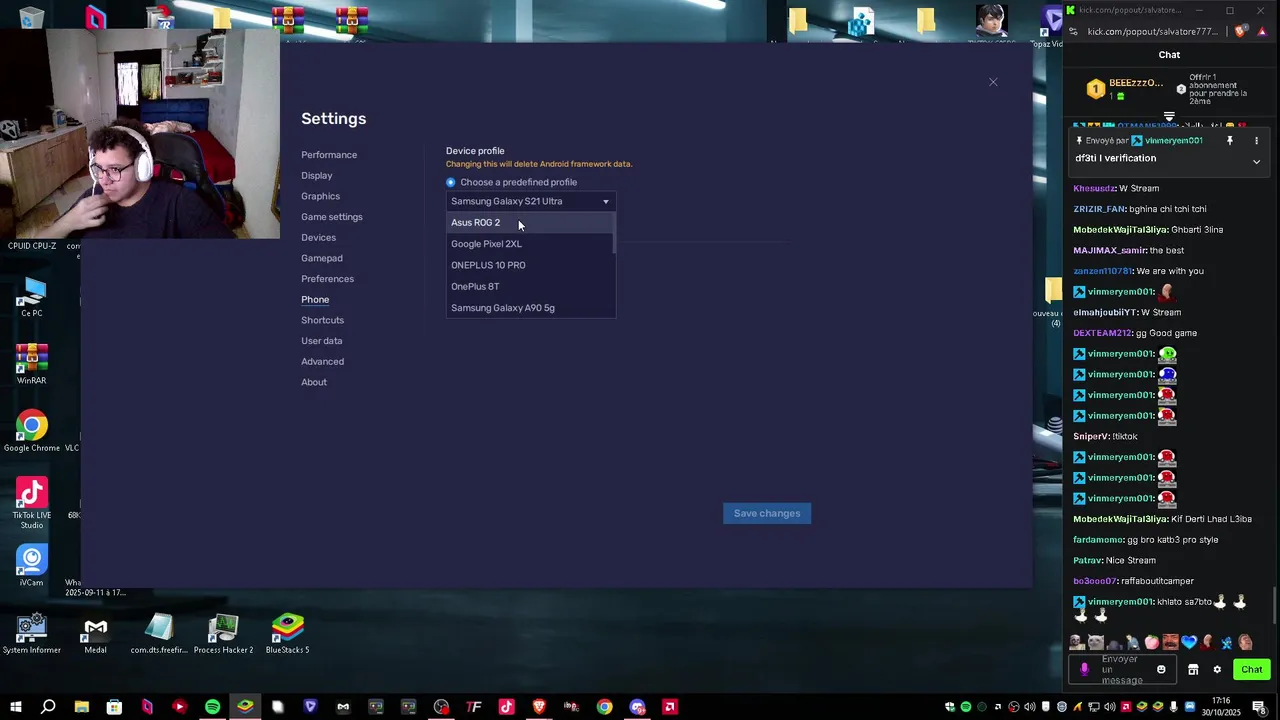Open Windows taskbar search
The image size is (1280, 720).
[48, 707]
